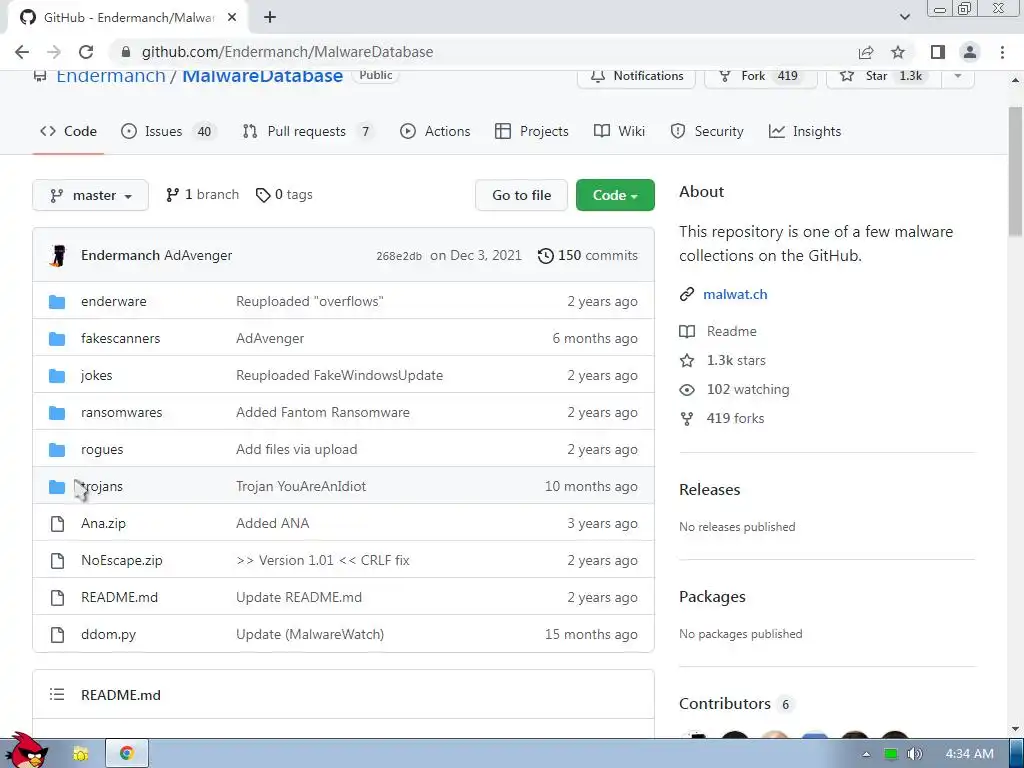Click '>> Version 1.01 << CRLF fix' message

click(323, 560)
